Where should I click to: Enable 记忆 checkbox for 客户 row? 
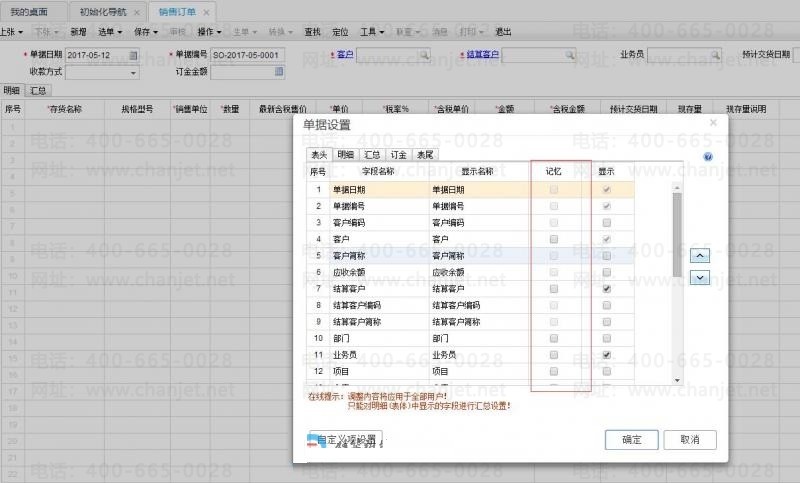[554, 239]
